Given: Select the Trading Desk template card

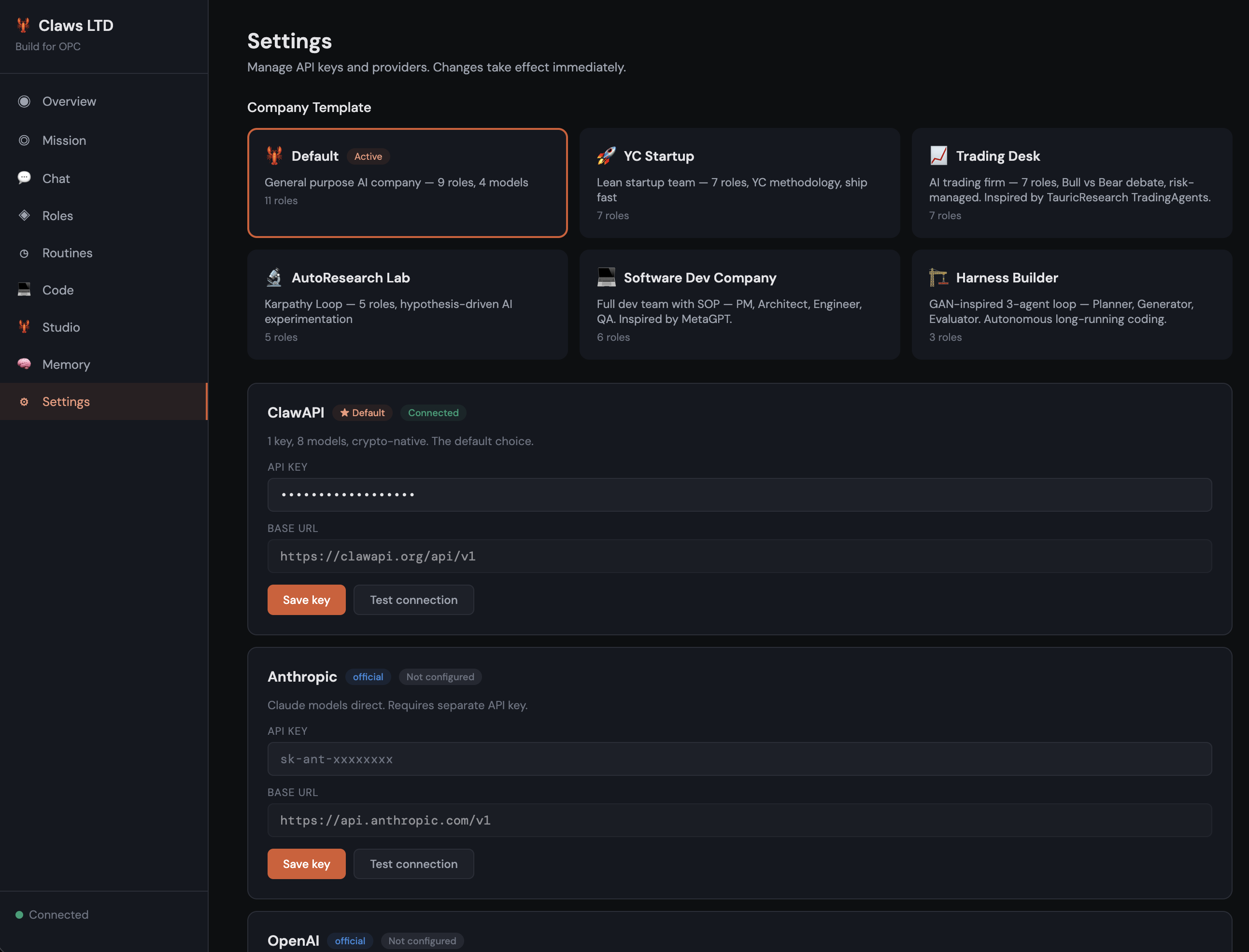Looking at the screenshot, I should pos(1072,183).
